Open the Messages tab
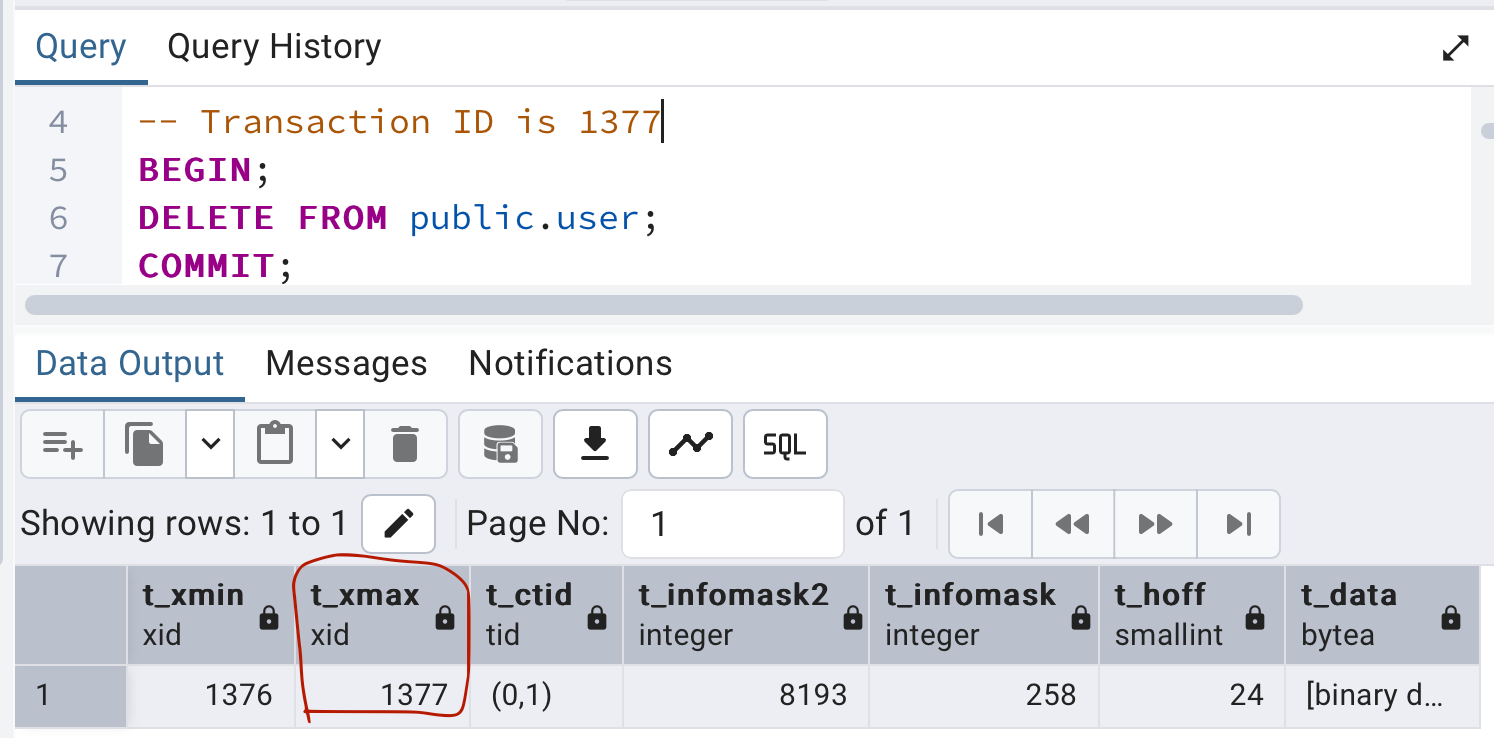Viewport: 1494px width, 738px height. pos(346,363)
